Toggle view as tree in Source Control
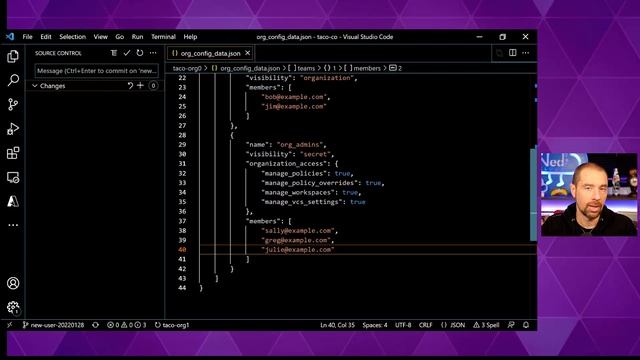This screenshot has width=640, height=360. pyautogui.click(x=114, y=53)
